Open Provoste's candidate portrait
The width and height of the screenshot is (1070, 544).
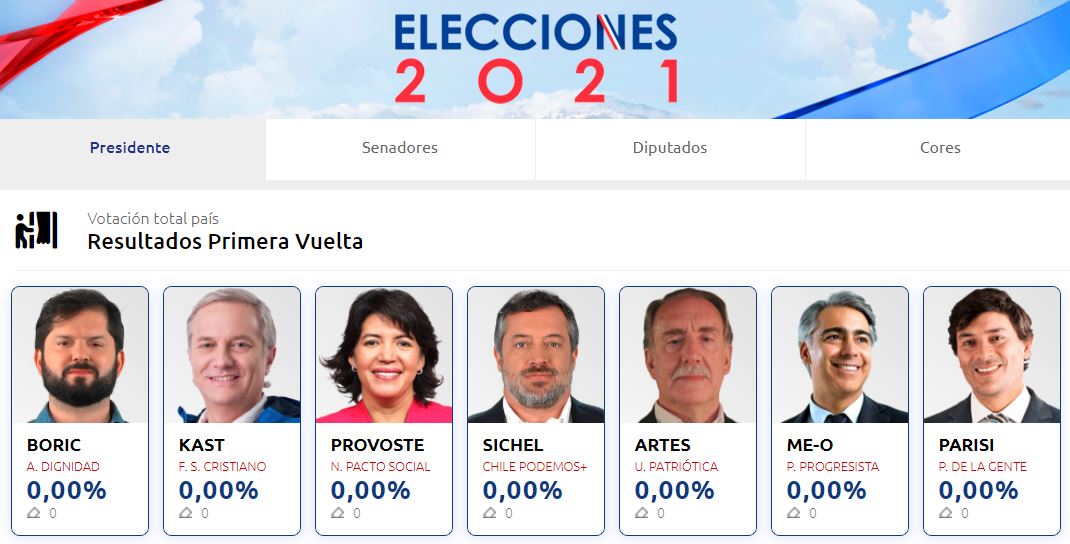(384, 356)
